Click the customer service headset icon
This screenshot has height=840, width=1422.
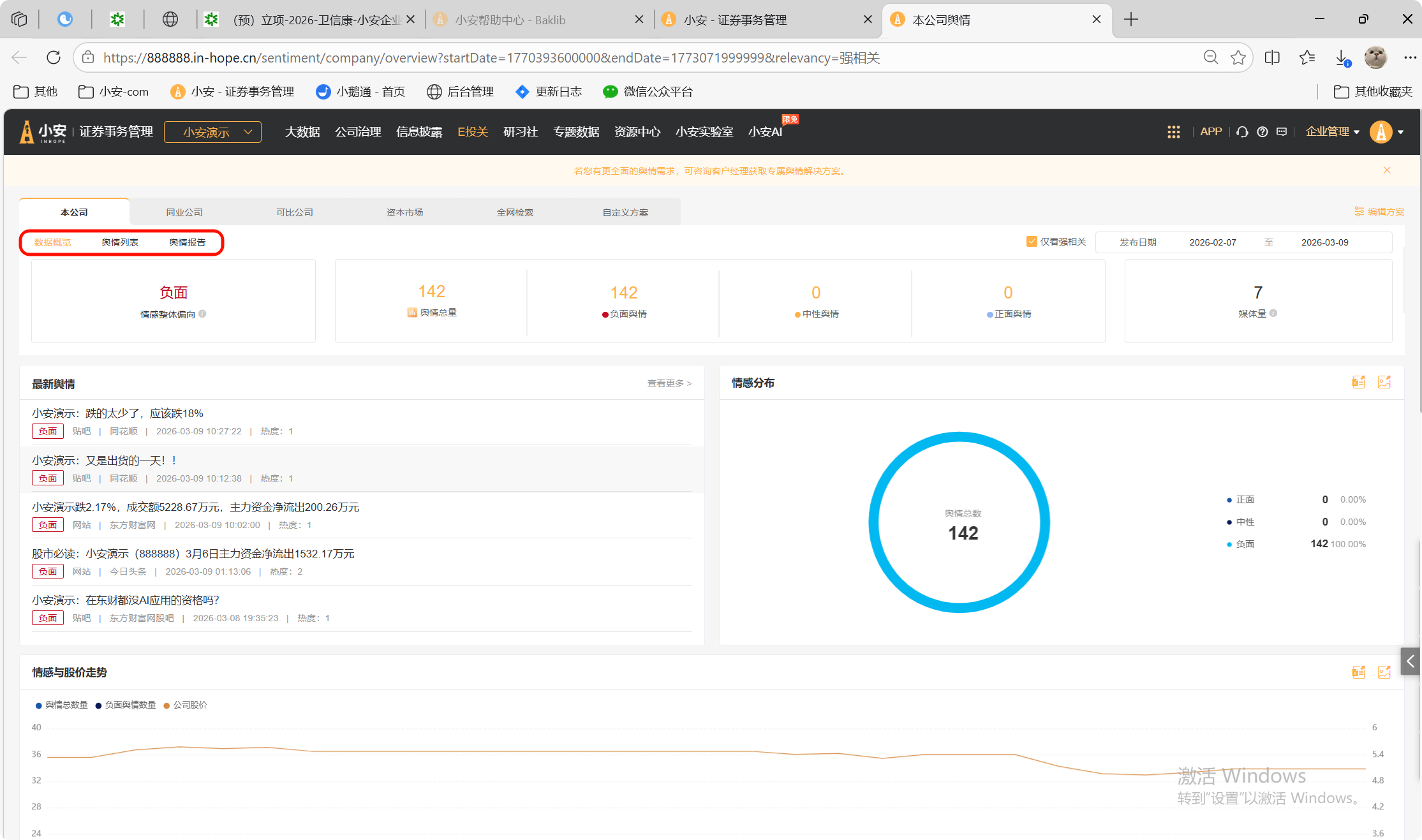pyautogui.click(x=1242, y=132)
